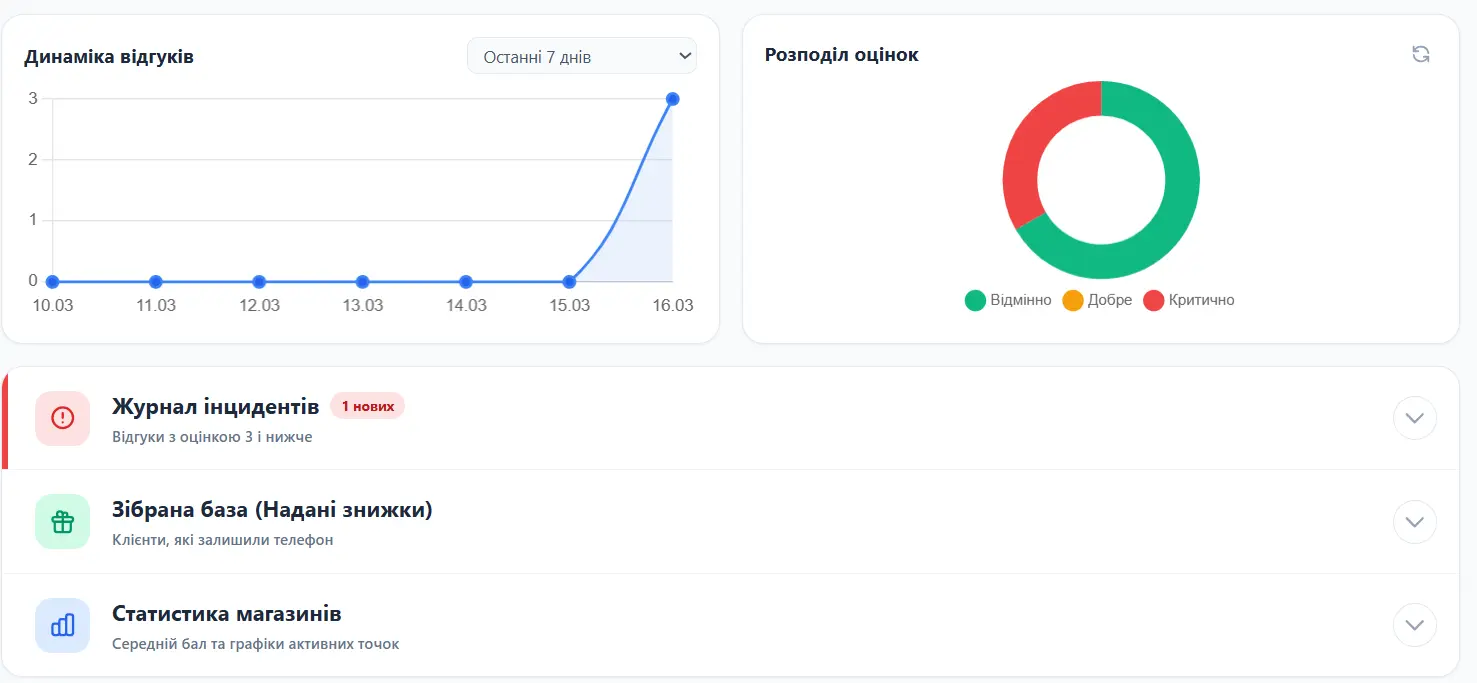Image resolution: width=1477 pixels, height=683 pixels.
Task: Click the data point for 16.03
Action: pyautogui.click(x=672, y=99)
